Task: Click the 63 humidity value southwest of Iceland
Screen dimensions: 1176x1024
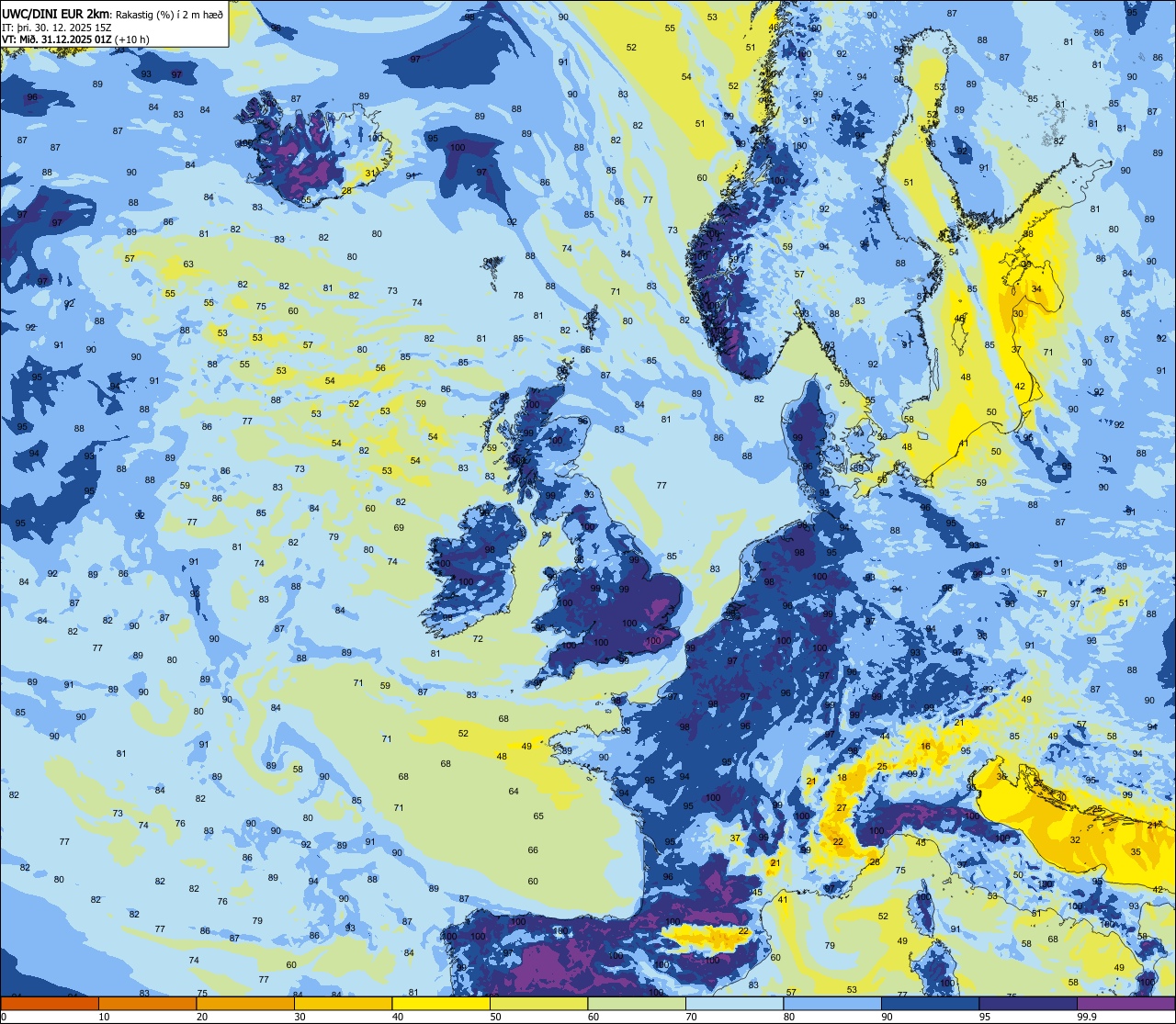Action: tap(188, 264)
